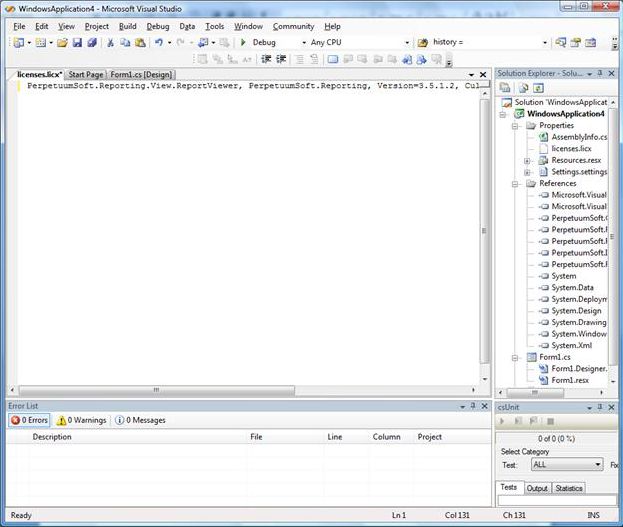Toggle the 0 Messages filter button

(140, 420)
